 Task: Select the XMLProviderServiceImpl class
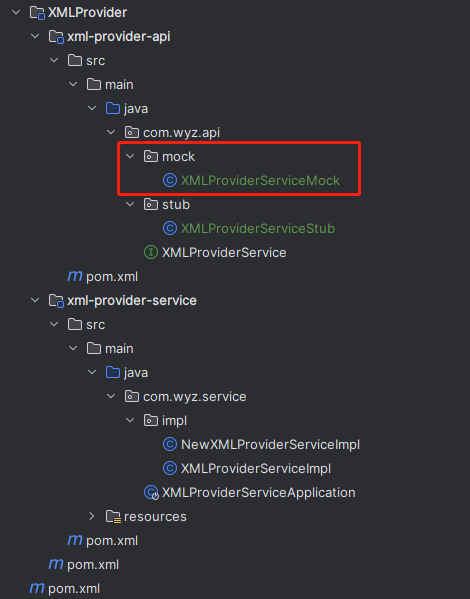click(256, 468)
